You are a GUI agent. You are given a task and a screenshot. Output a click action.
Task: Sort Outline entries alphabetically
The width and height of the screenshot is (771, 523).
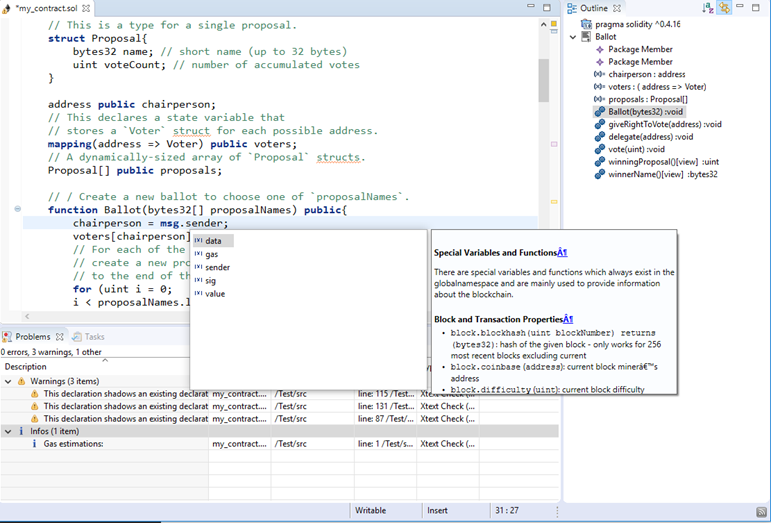[708, 8]
